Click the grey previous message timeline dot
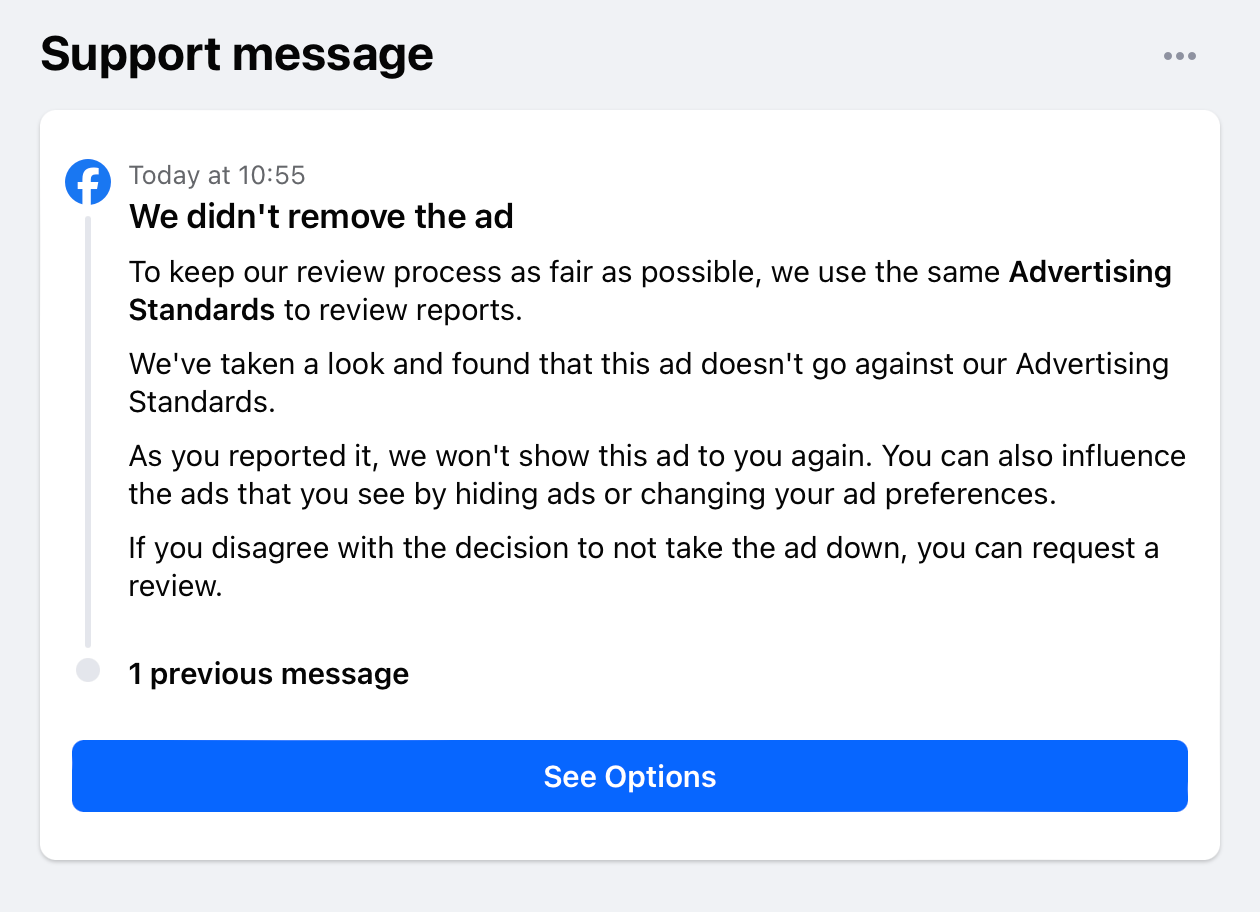Image resolution: width=1260 pixels, height=912 pixels. click(x=88, y=671)
